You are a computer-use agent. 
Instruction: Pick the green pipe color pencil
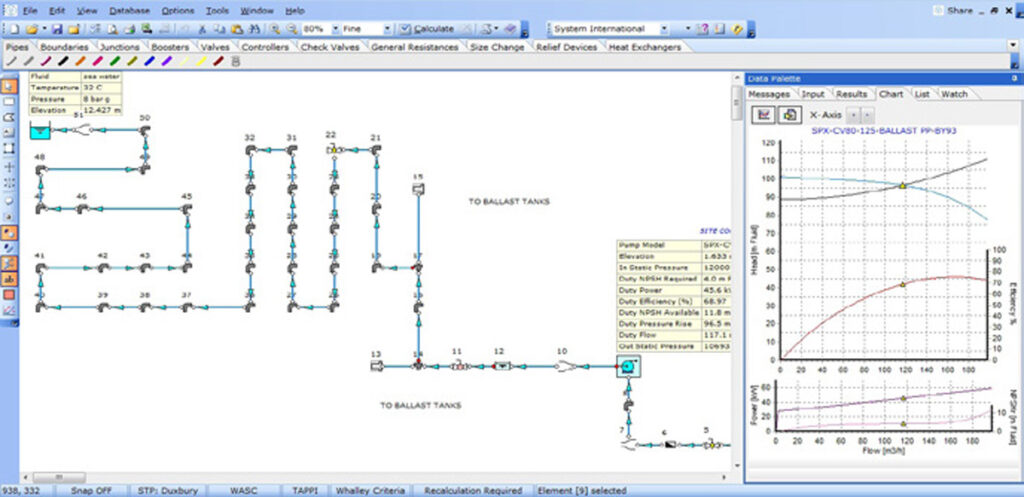(x=116, y=61)
